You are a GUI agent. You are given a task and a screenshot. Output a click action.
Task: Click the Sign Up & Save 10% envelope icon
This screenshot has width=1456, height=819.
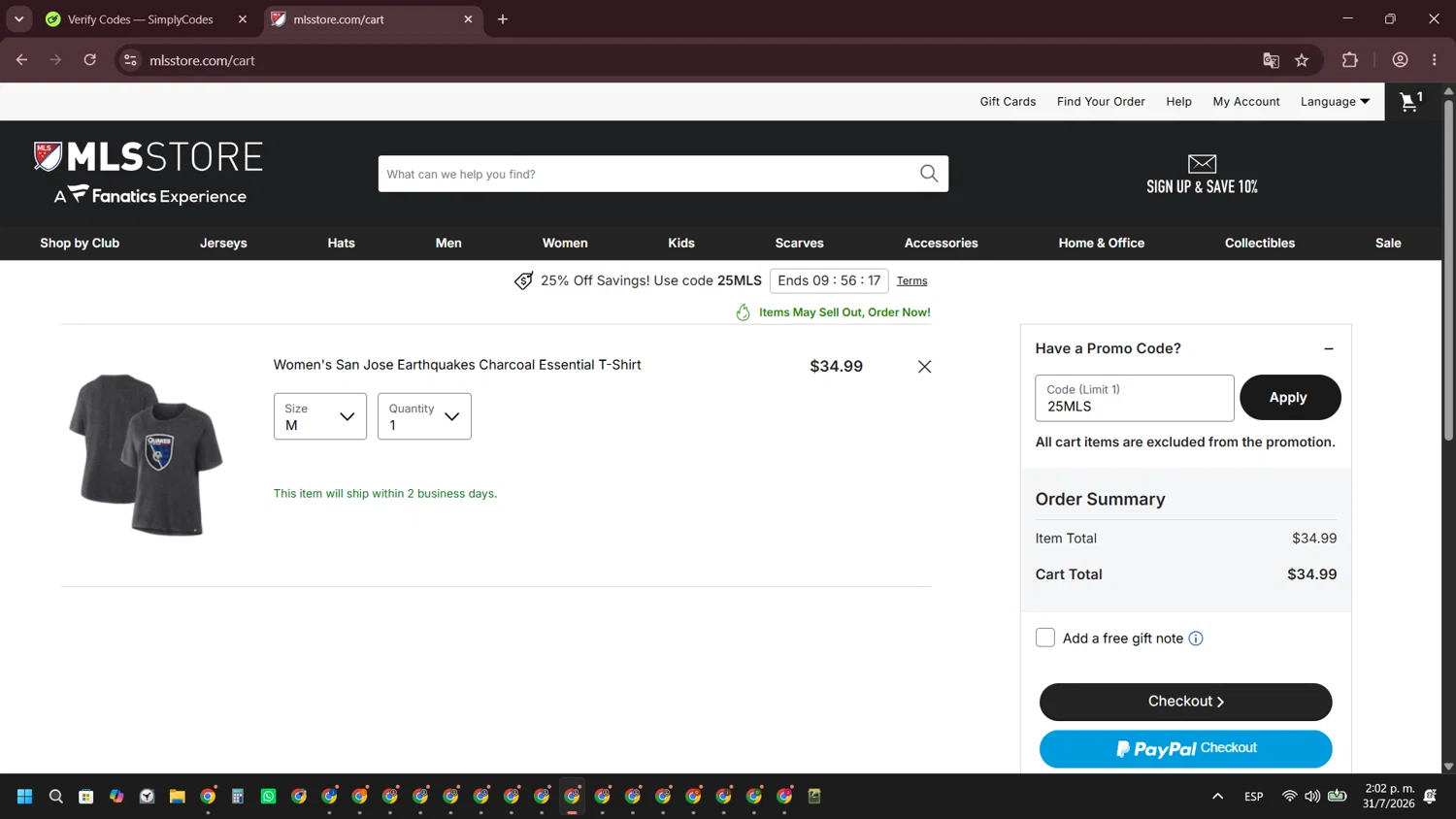[x=1202, y=163]
